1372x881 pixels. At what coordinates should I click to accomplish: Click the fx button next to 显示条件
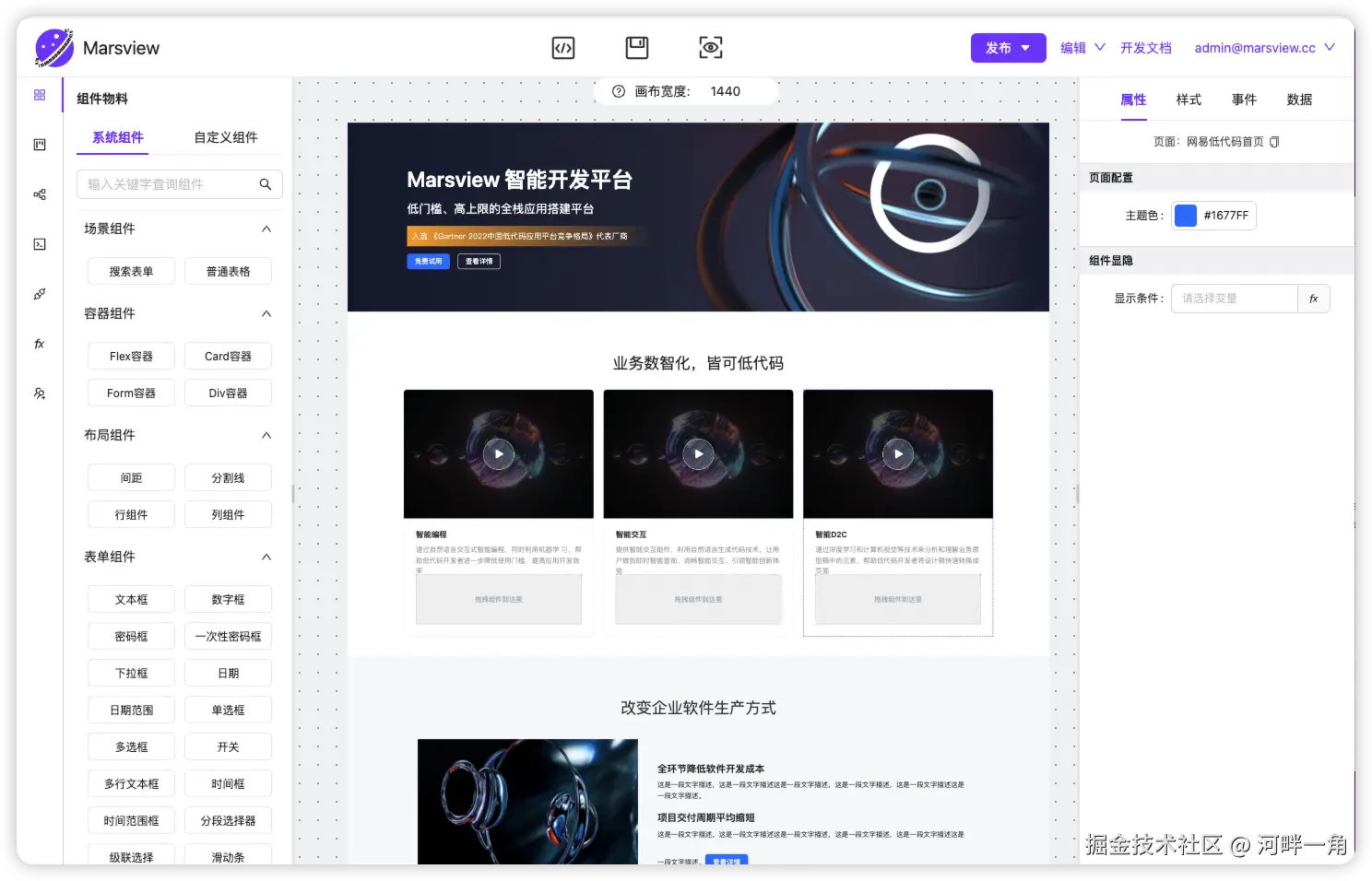coord(1314,299)
